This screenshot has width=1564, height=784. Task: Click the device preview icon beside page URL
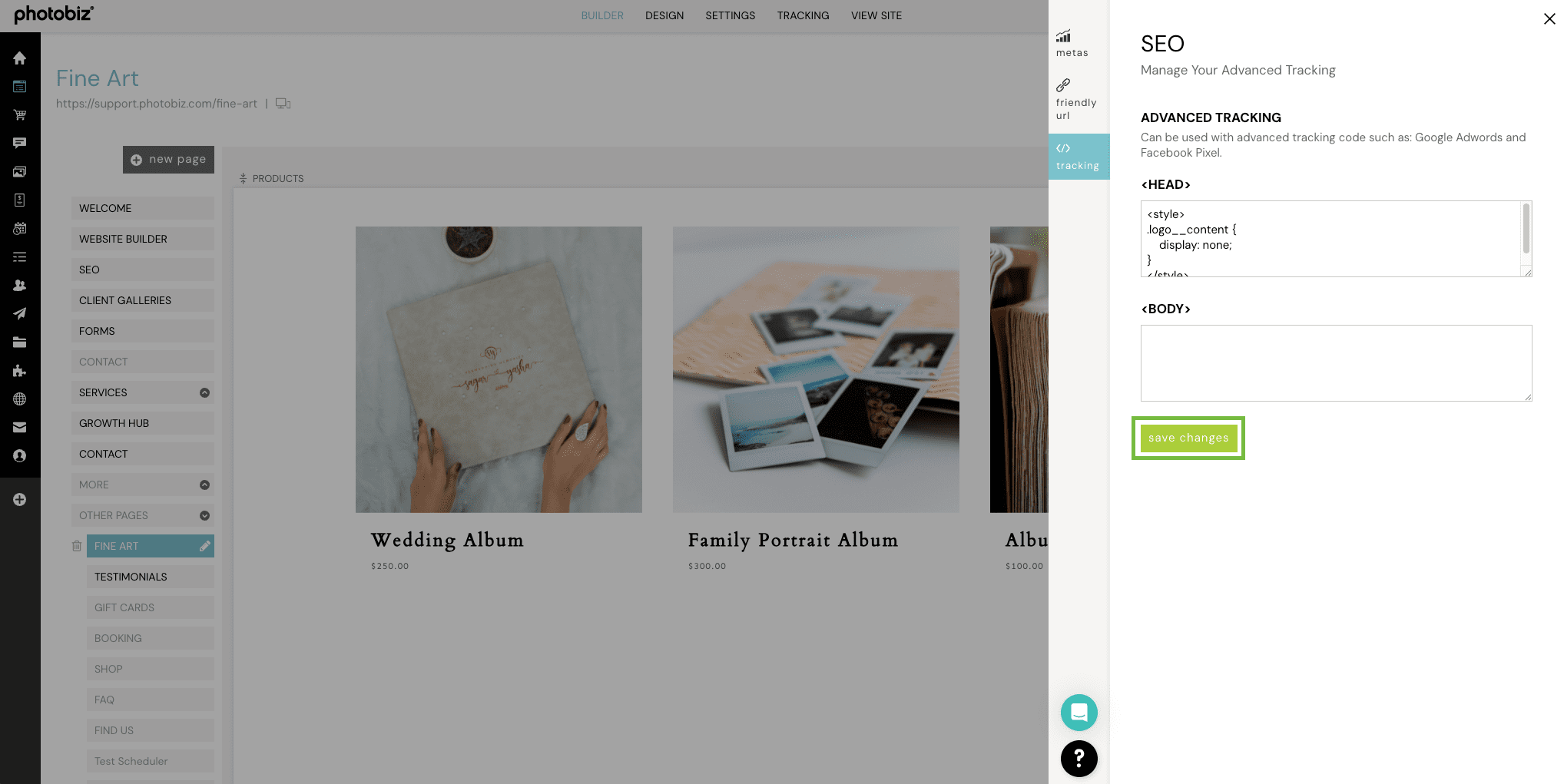click(x=283, y=104)
